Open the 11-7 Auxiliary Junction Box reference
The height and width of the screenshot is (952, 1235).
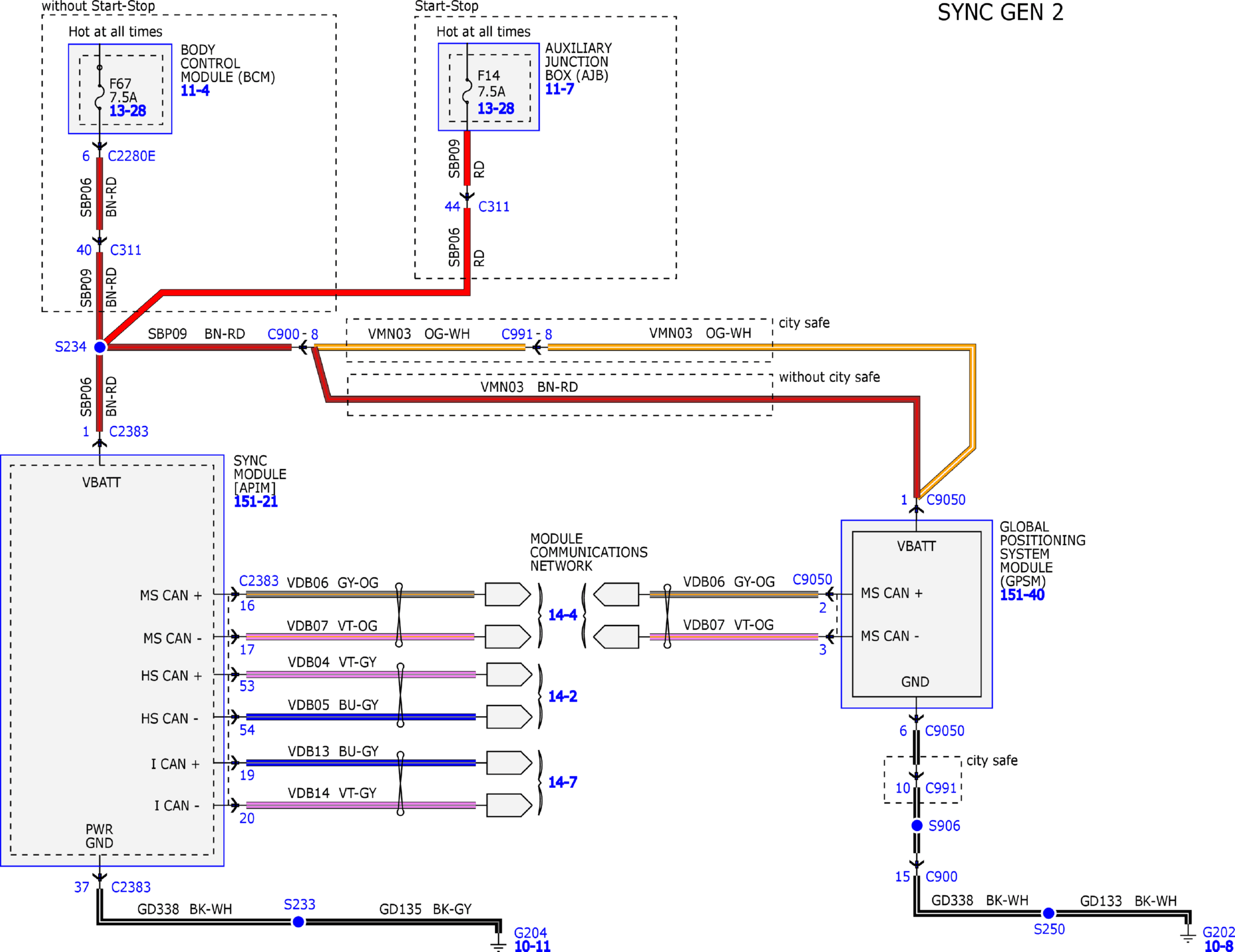(559, 89)
